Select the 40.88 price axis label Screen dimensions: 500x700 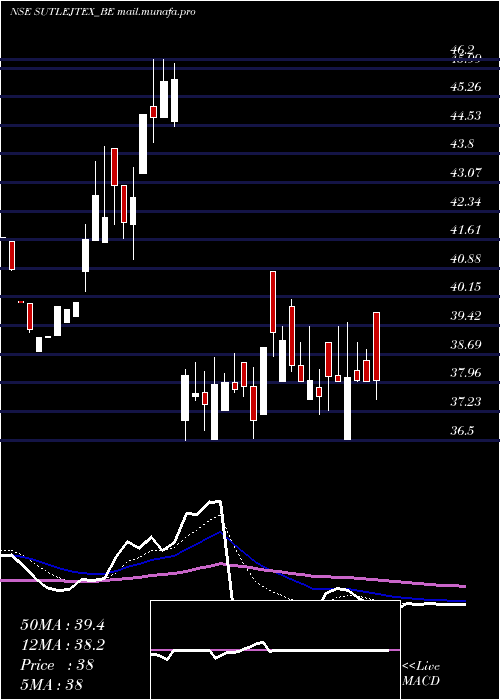pos(466,258)
